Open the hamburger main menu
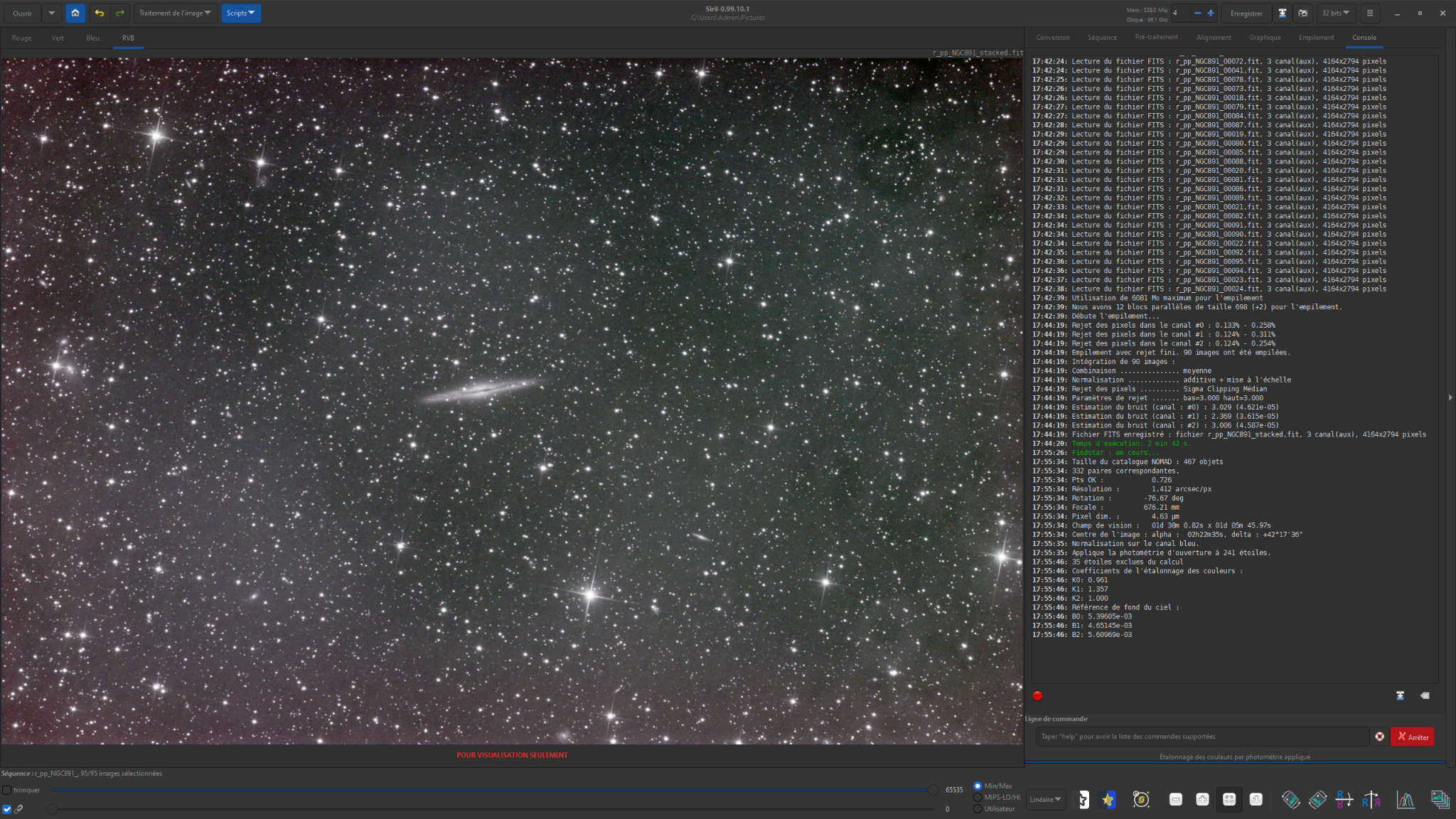Viewport: 1456px width, 819px height. point(1370,13)
